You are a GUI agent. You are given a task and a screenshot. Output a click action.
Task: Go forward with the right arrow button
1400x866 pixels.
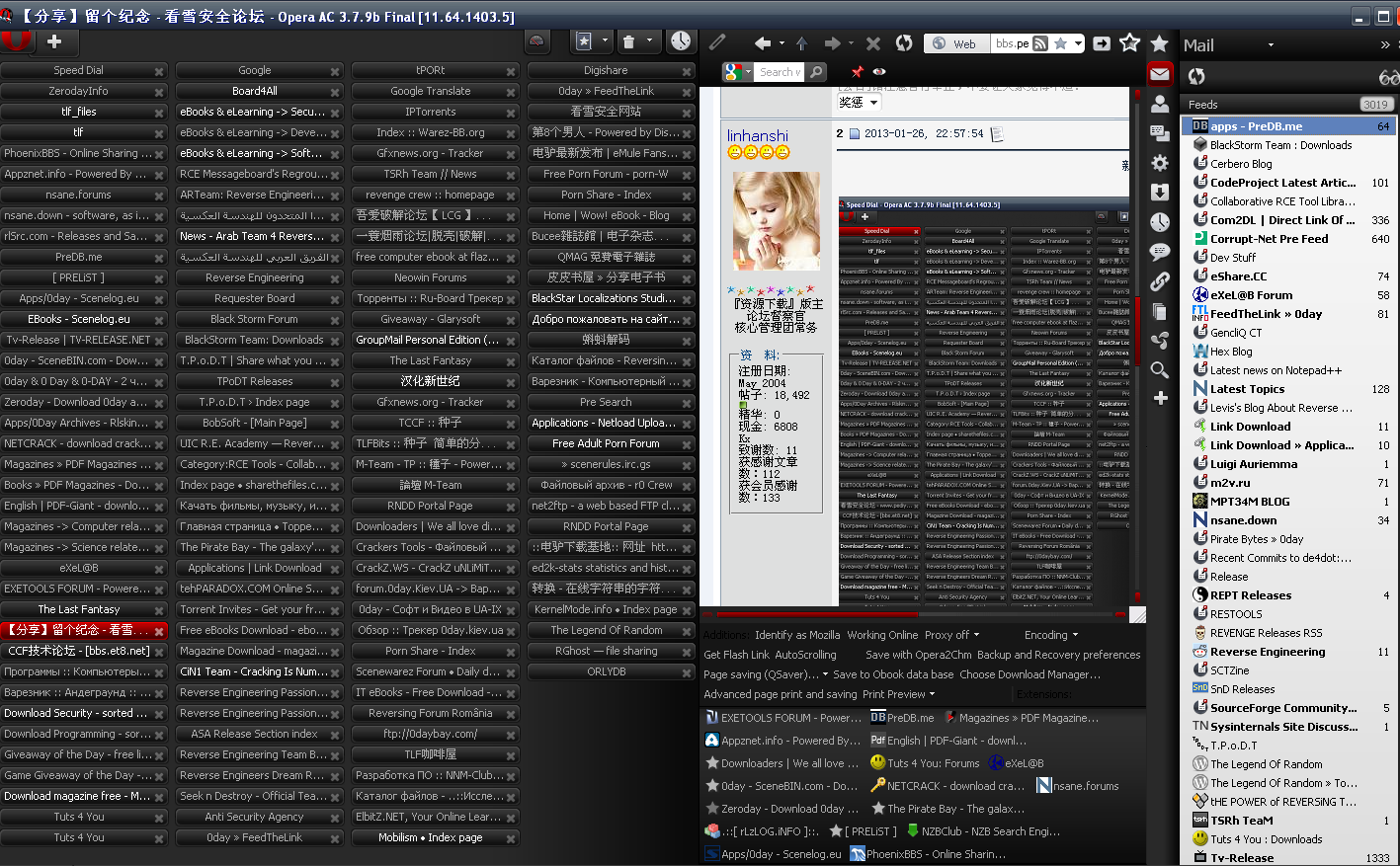[x=832, y=43]
